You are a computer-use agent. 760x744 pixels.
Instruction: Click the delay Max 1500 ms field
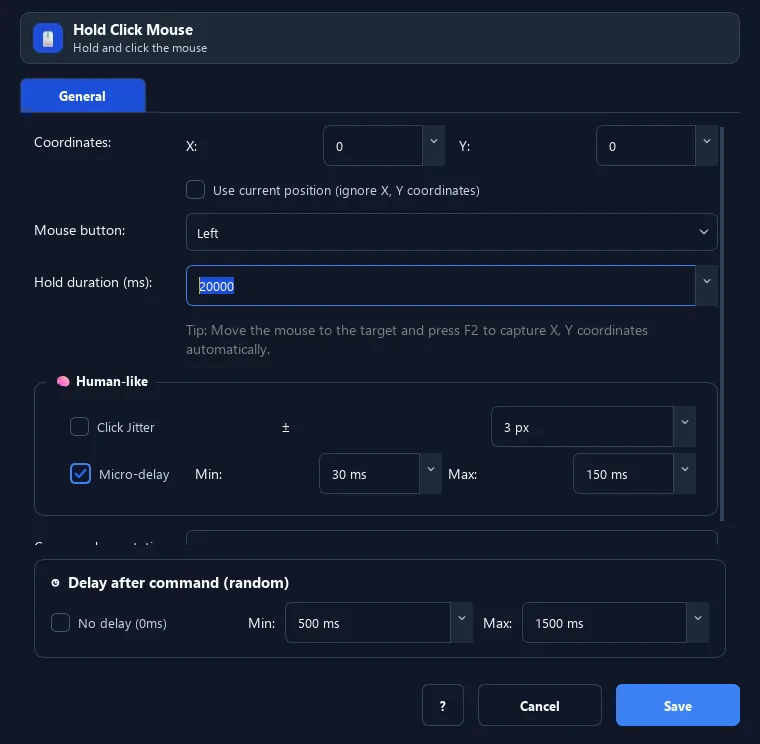pyautogui.click(x=604, y=622)
